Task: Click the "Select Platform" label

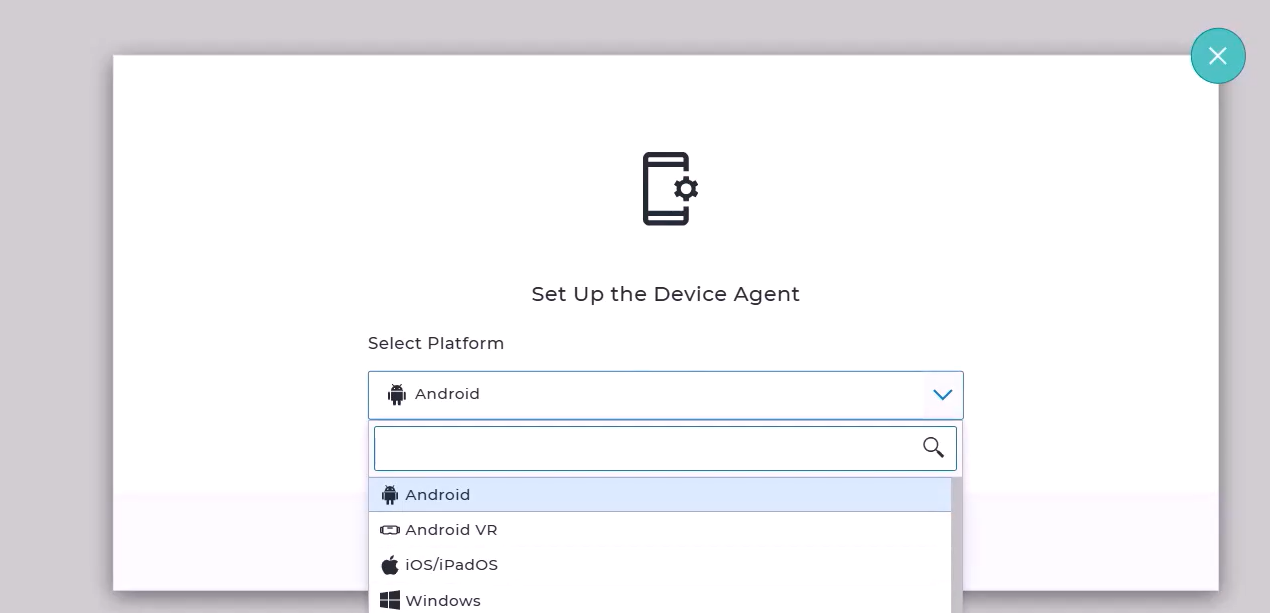Action: coord(436,343)
